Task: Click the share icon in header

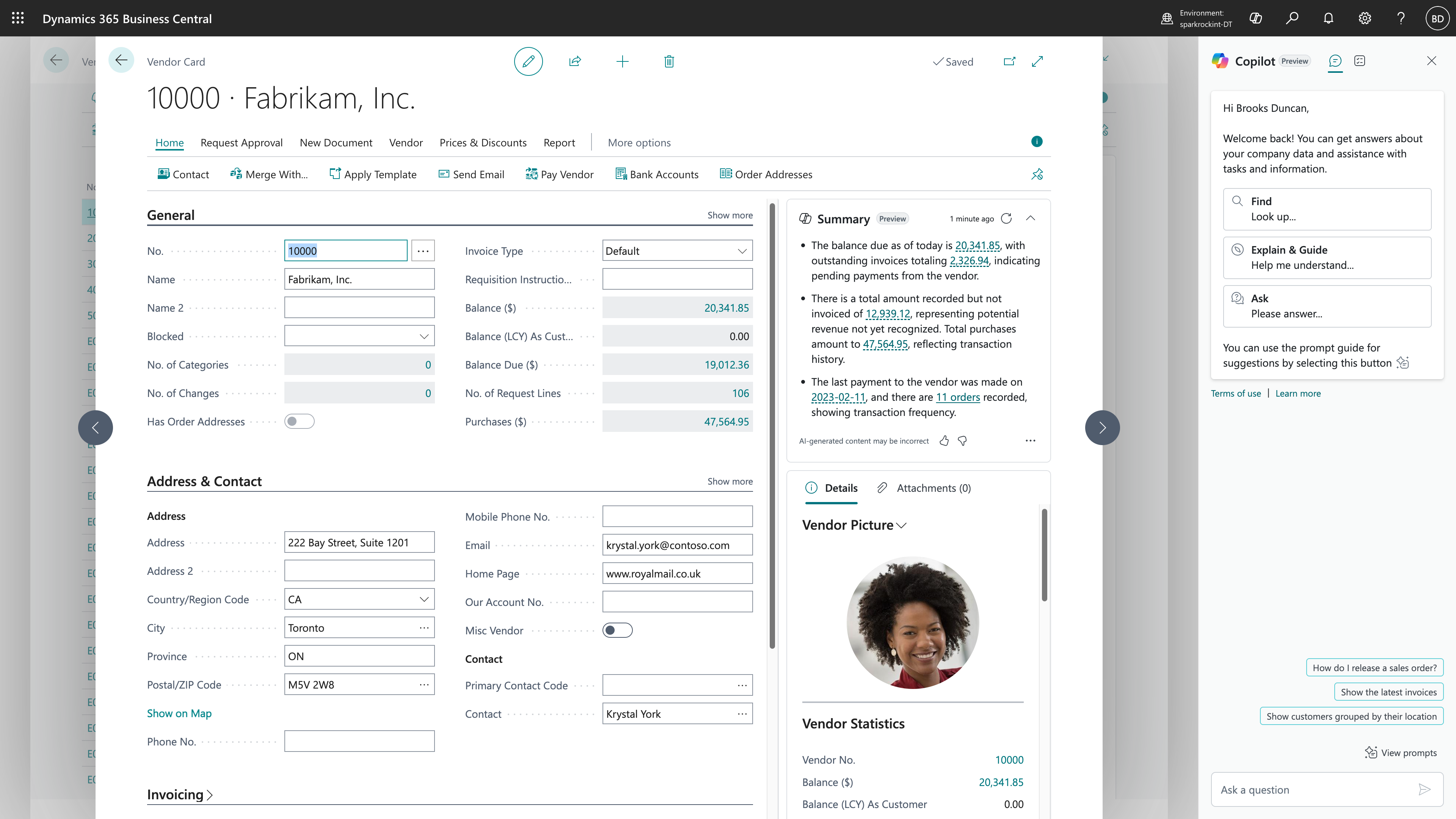Action: pos(575,61)
